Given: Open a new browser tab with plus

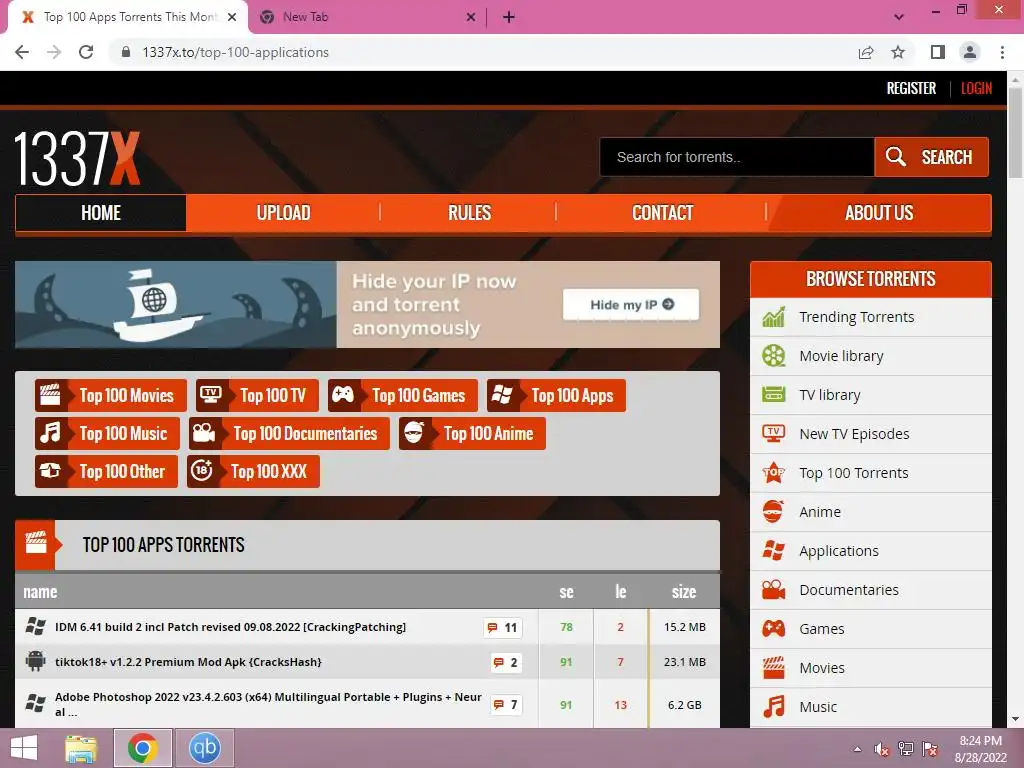Looking at the screenshot, I should [x=509, y=17].
